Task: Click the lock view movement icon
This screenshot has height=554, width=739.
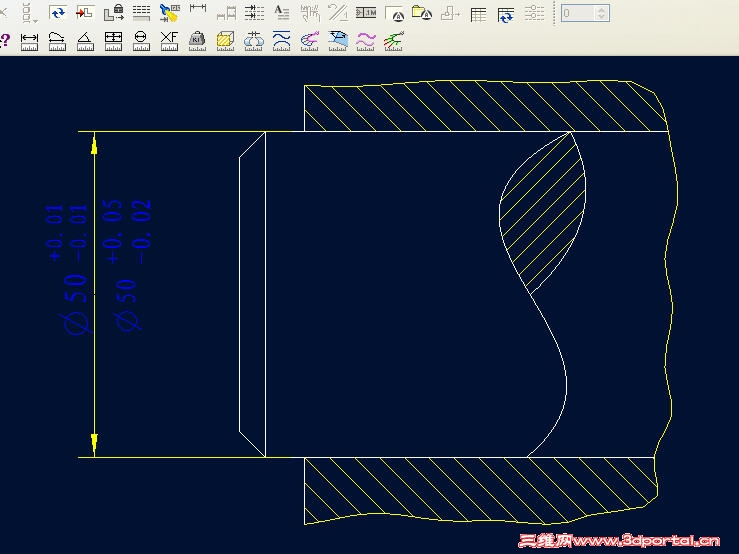Action: click(114, 13)
